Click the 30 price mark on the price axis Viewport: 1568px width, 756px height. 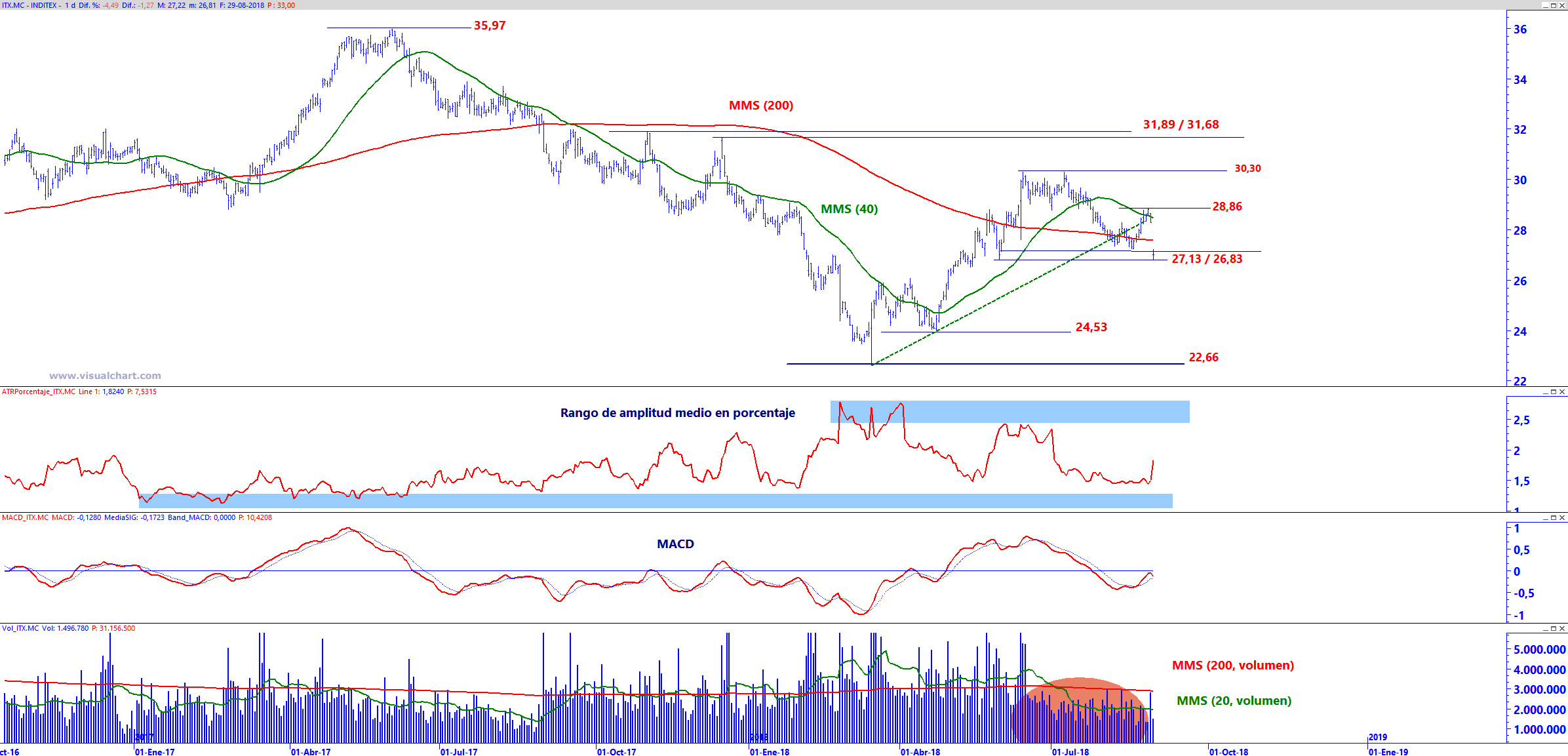(x=1519, y=180)
